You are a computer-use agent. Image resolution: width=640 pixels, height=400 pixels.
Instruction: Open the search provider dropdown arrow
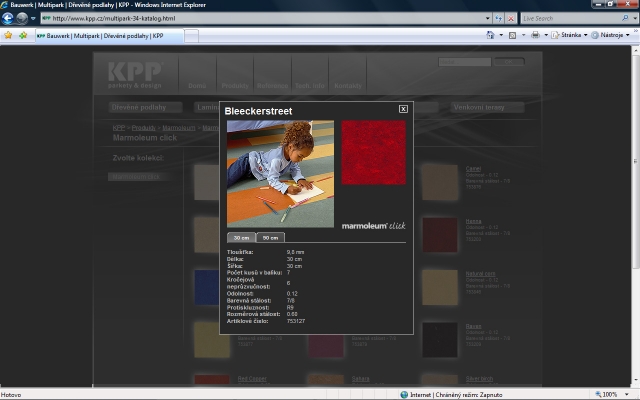[x=635, y=18]
